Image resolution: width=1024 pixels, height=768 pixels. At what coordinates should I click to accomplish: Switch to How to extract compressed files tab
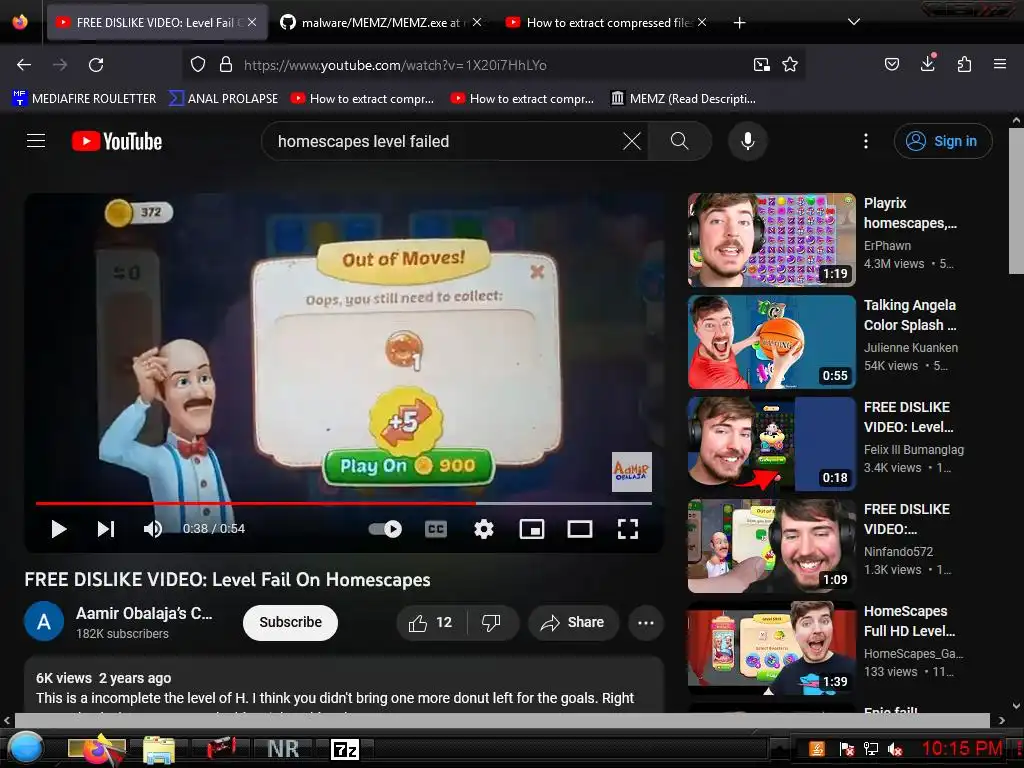607,22
